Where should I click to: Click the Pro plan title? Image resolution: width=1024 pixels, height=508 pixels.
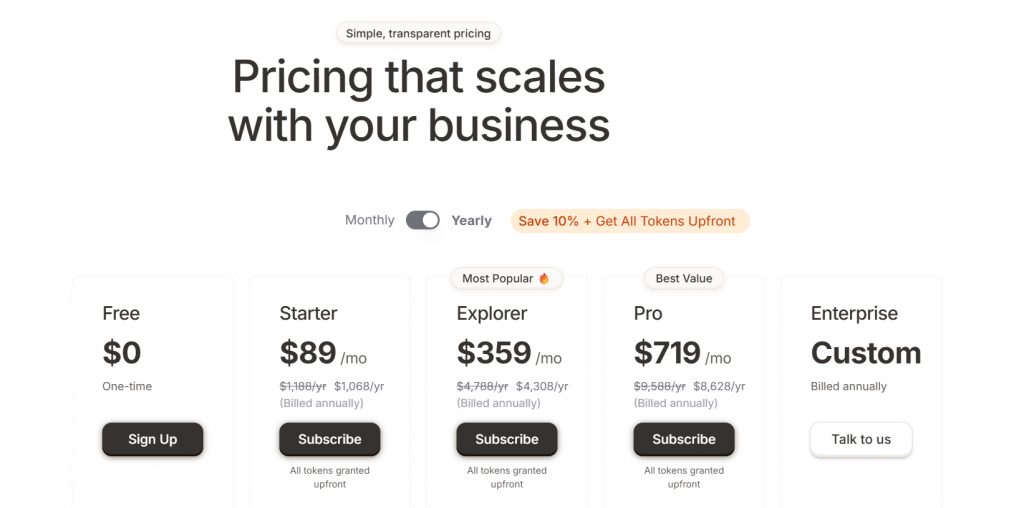tap(648, 313)
